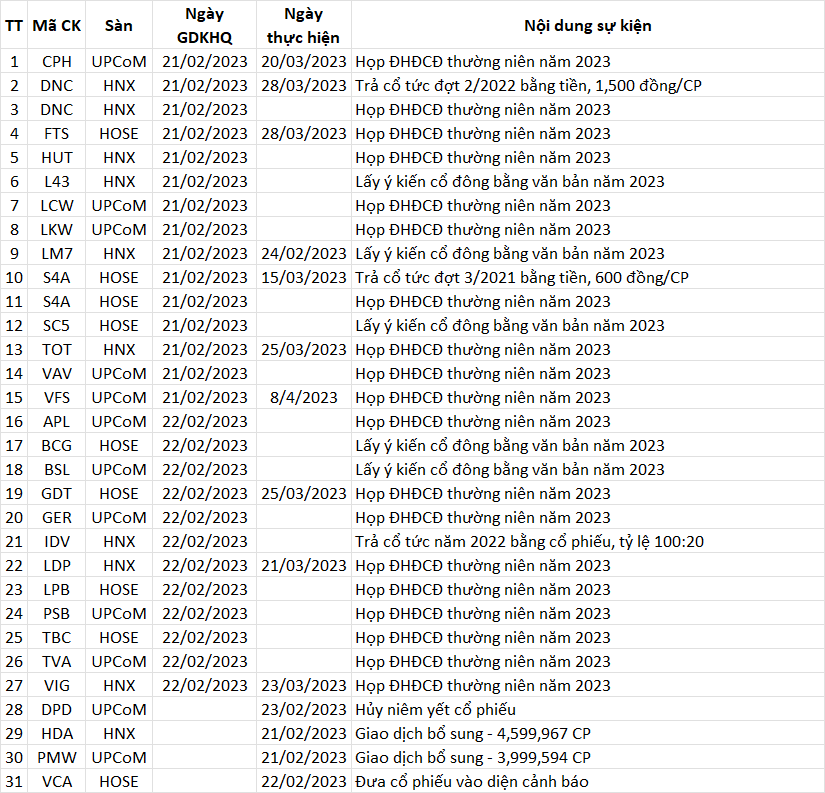Select the LKW stock code cell
The image size is (825, 793).
tap(56, 229)
